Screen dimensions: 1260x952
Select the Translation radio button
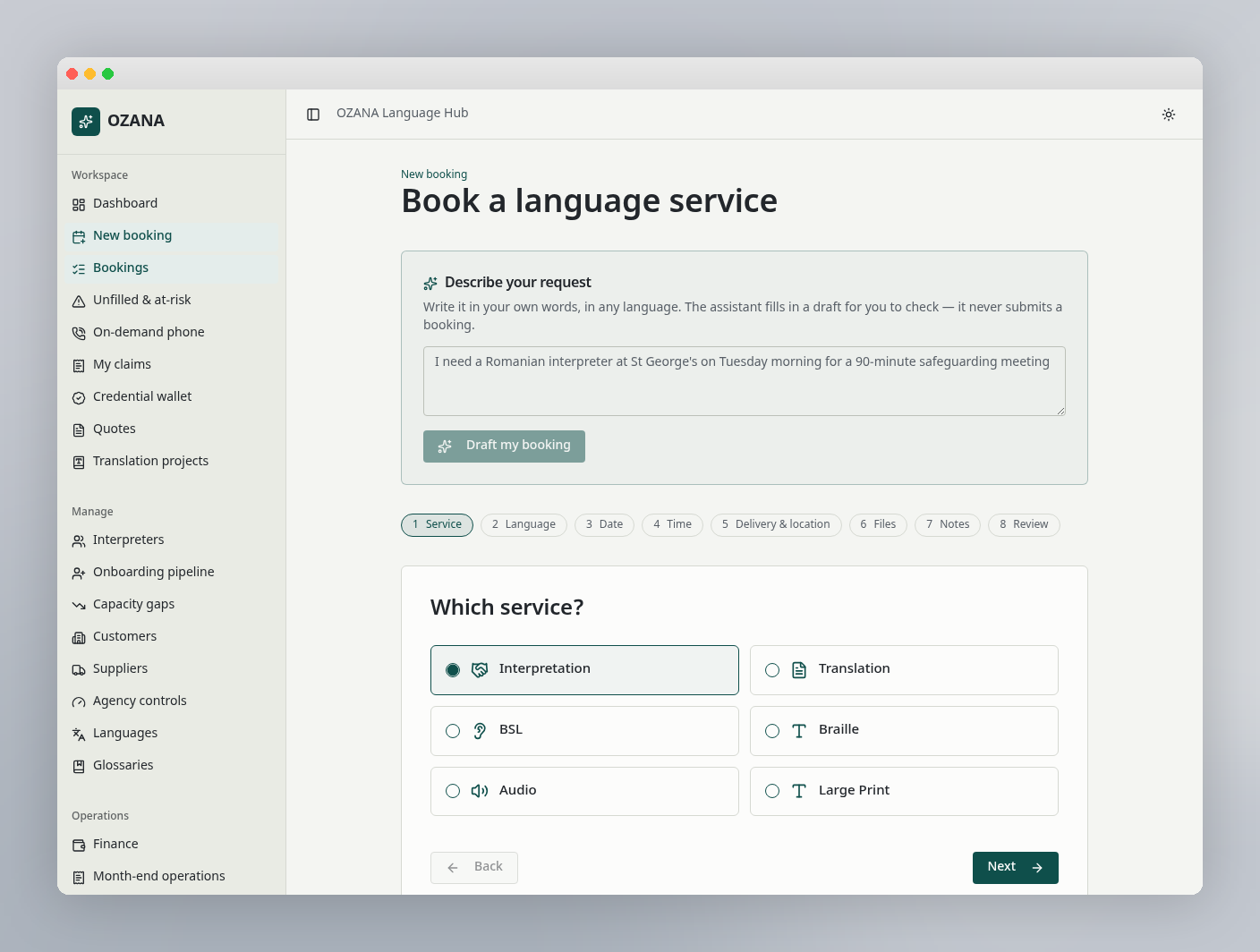pos(772,670)
